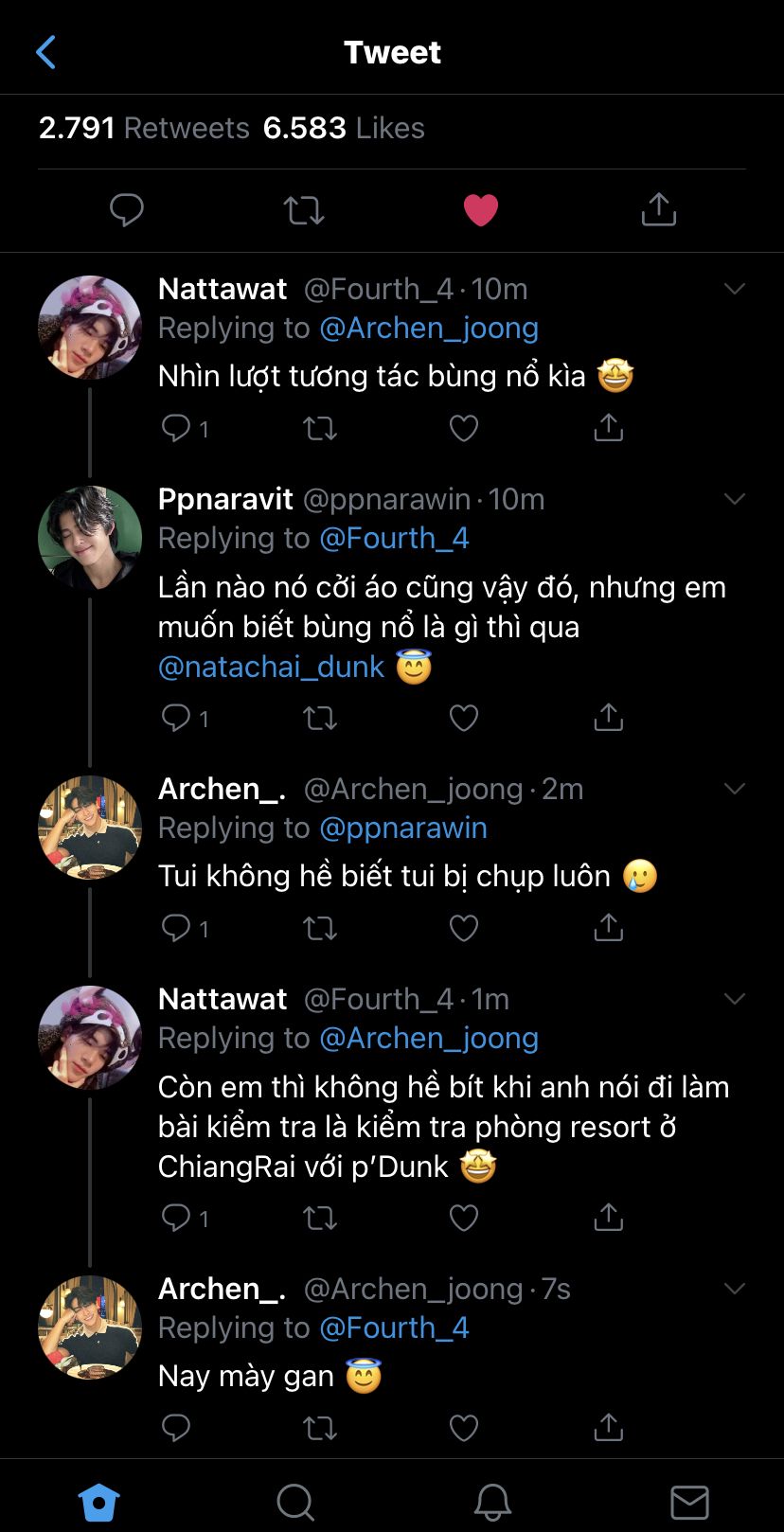Viewport: 784px width, 1532px height.
Task: Open the Messages envelope tab
Action: [x=689, y=1502]
